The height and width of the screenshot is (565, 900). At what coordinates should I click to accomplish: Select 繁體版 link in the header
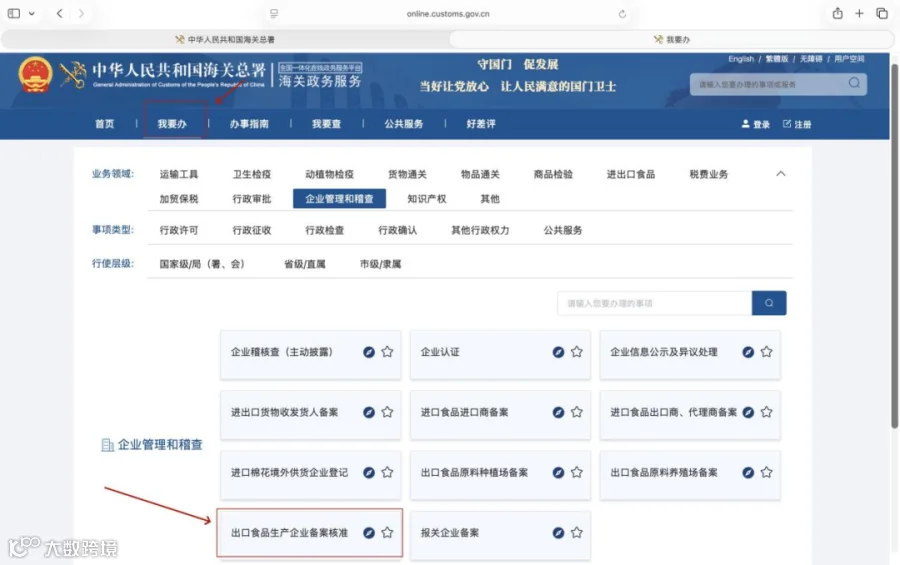point(777,59)
